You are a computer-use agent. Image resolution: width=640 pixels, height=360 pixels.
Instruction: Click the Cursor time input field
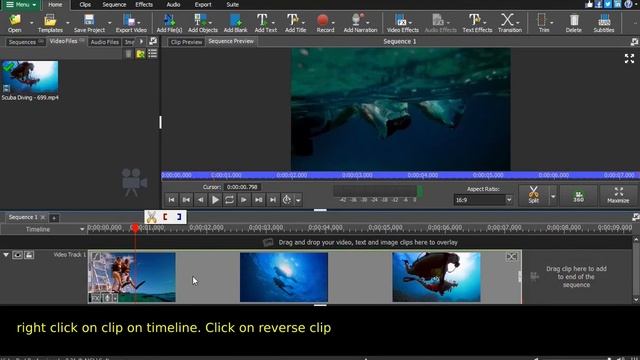tap(242, 187)
